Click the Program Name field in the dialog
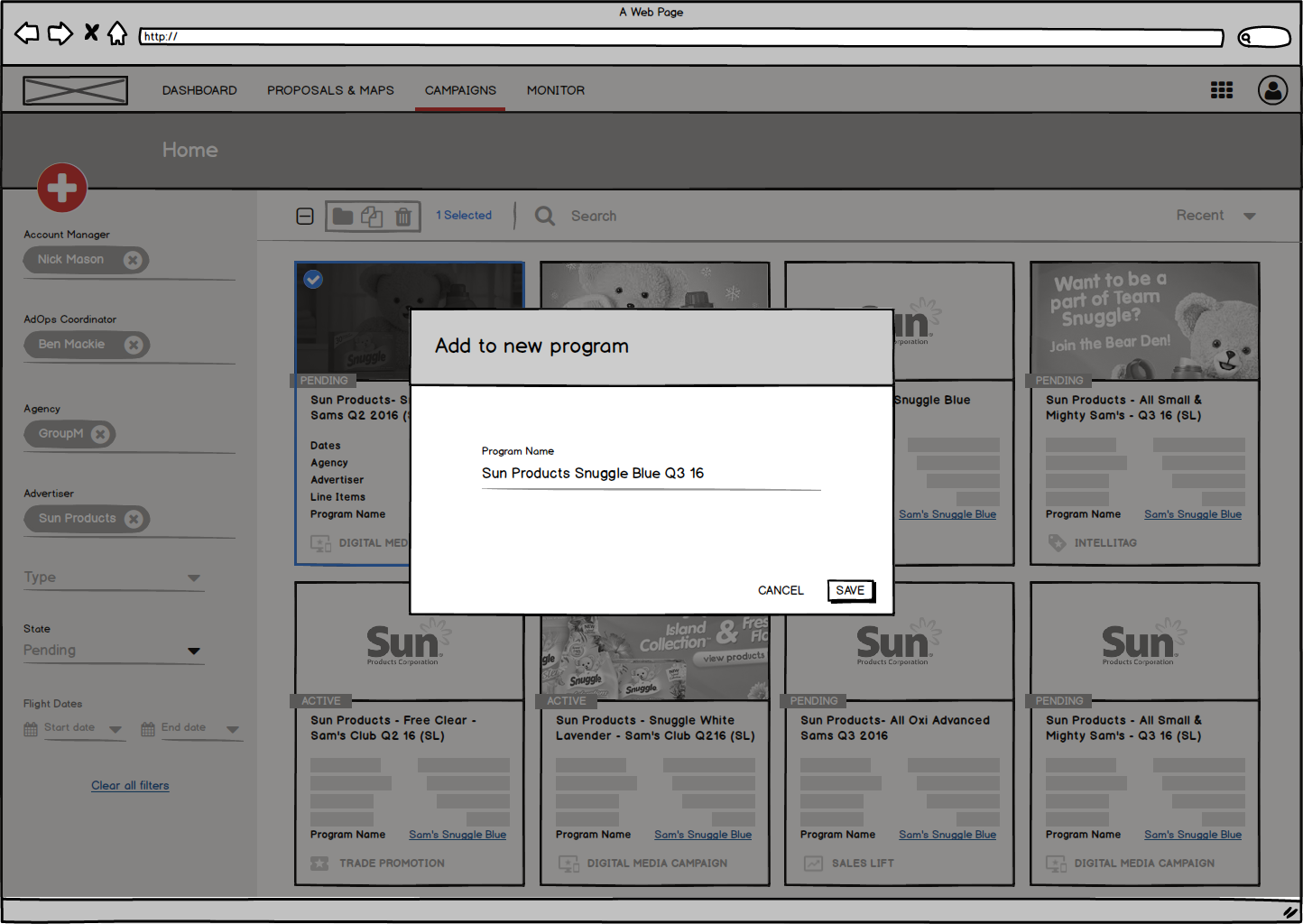 (x=651, y=474)
